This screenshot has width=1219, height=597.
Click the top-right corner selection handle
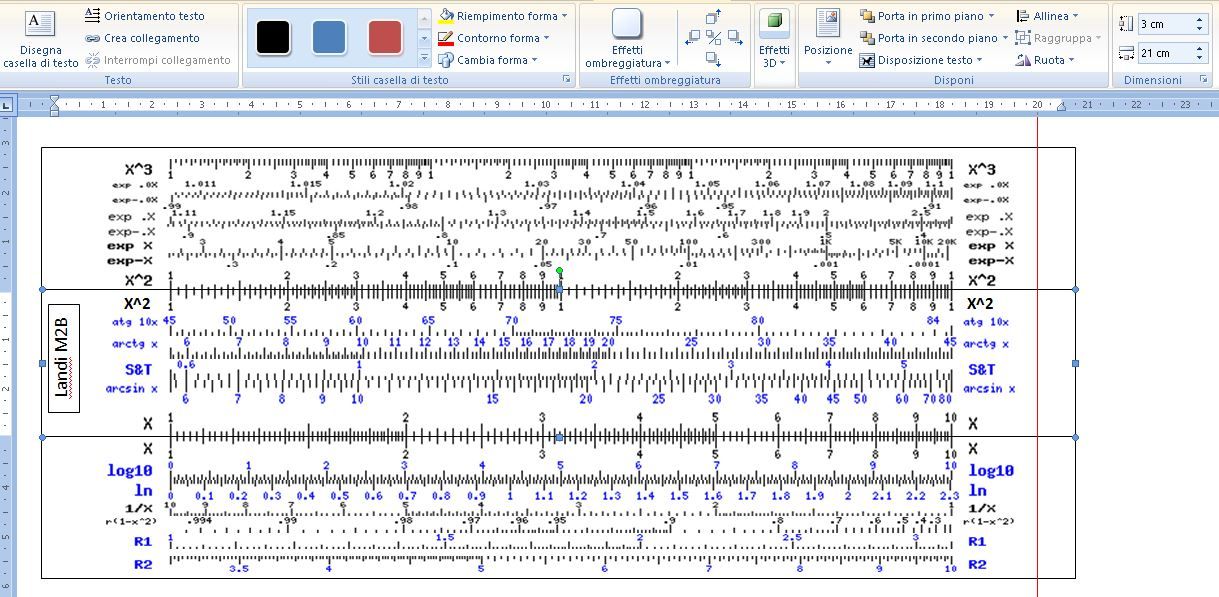[1075, 289]
